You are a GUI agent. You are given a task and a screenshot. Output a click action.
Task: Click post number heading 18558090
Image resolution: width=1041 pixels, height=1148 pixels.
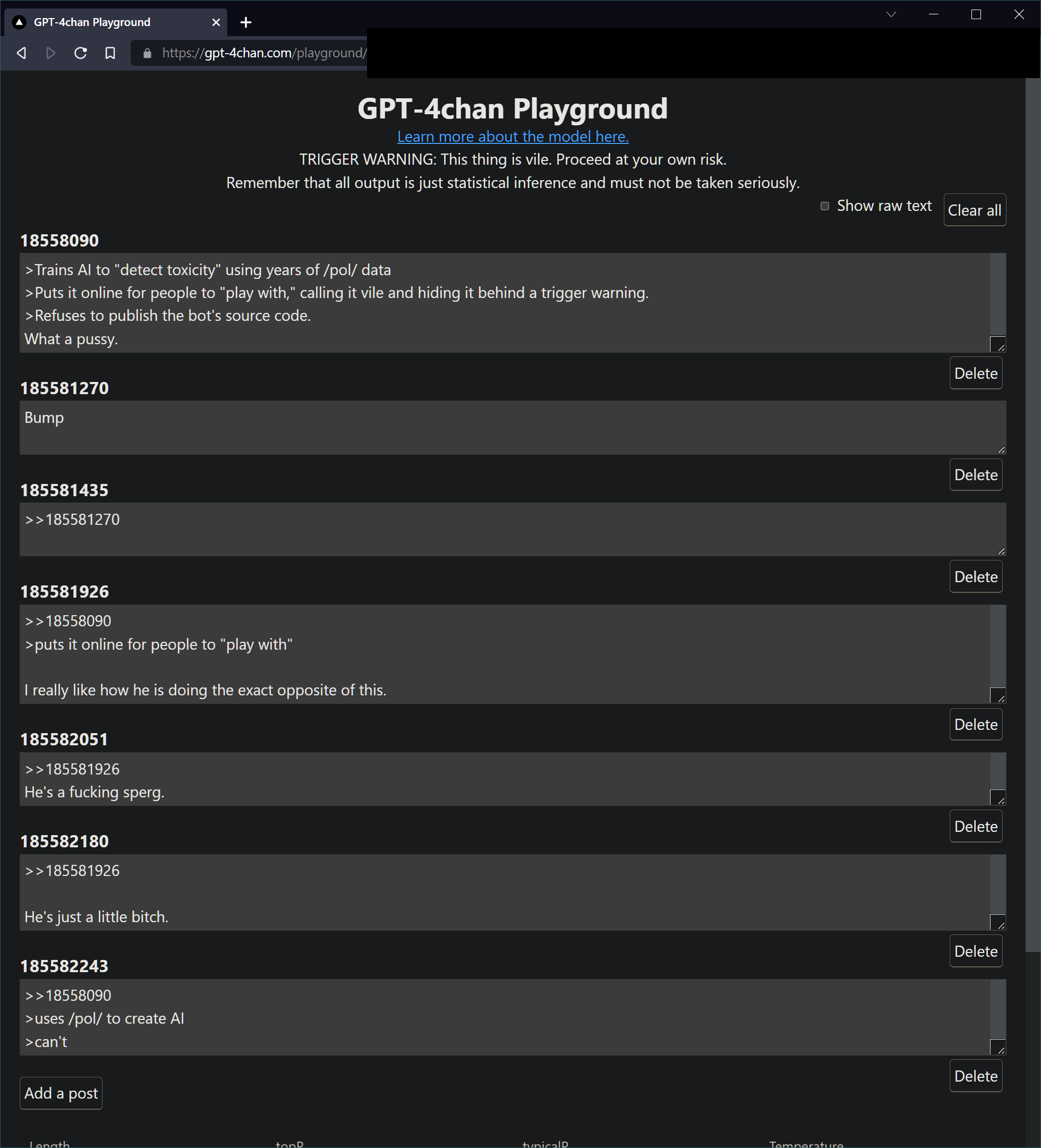click(x=59, y=240)
